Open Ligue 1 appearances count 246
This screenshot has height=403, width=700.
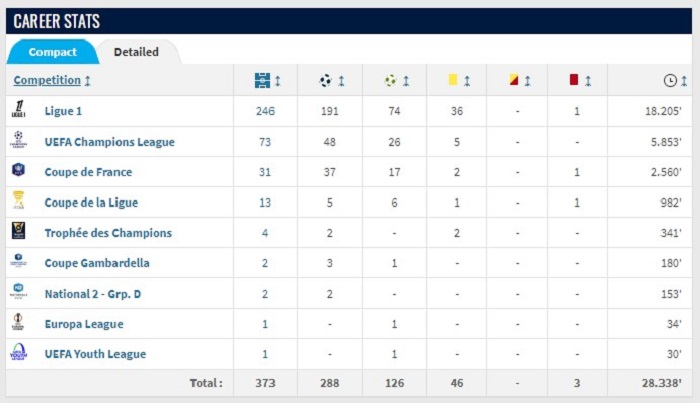265,111
